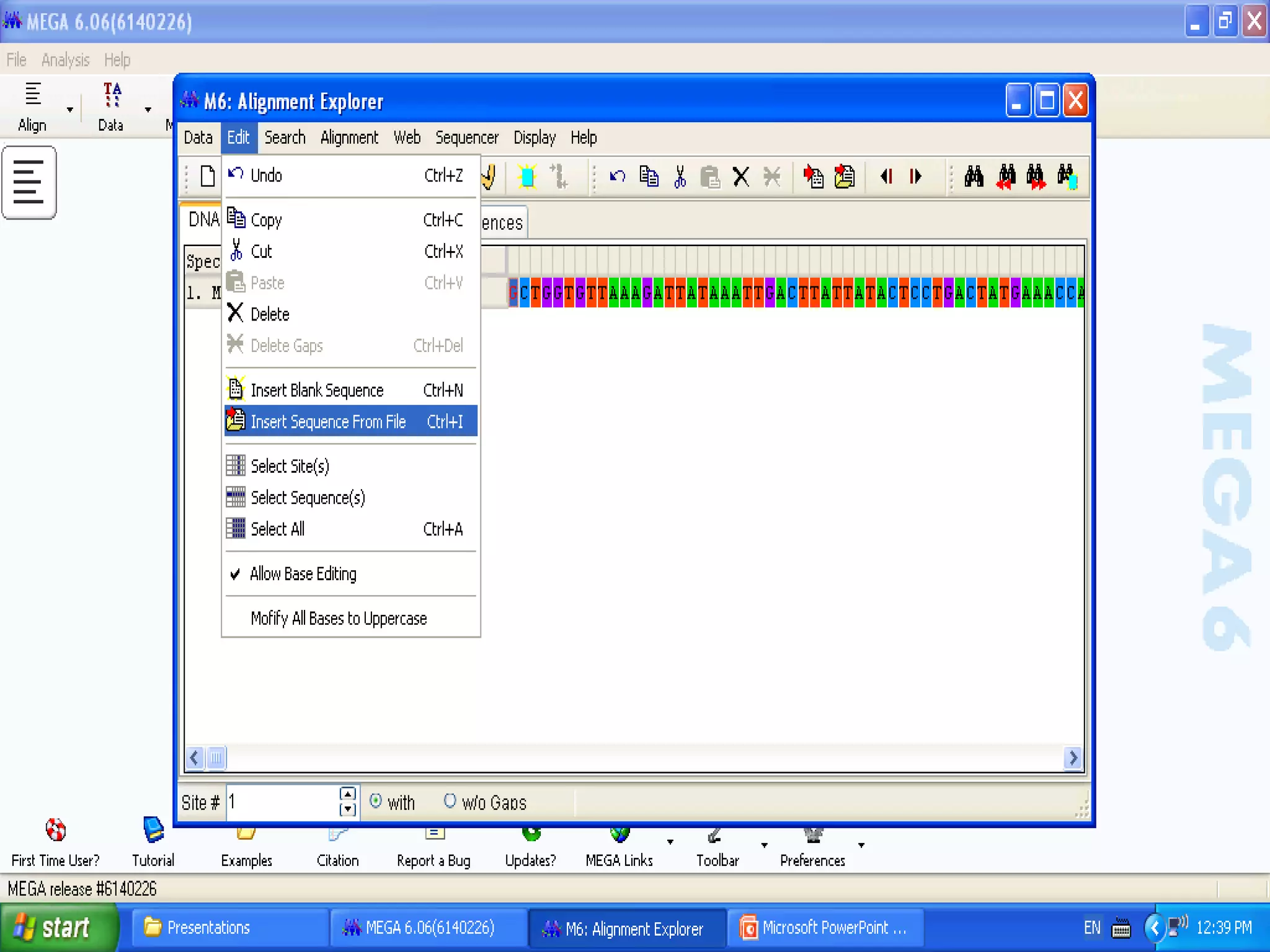
Task: Switch to MEGA 6.06 taskbar button
Action: (429, 928)
